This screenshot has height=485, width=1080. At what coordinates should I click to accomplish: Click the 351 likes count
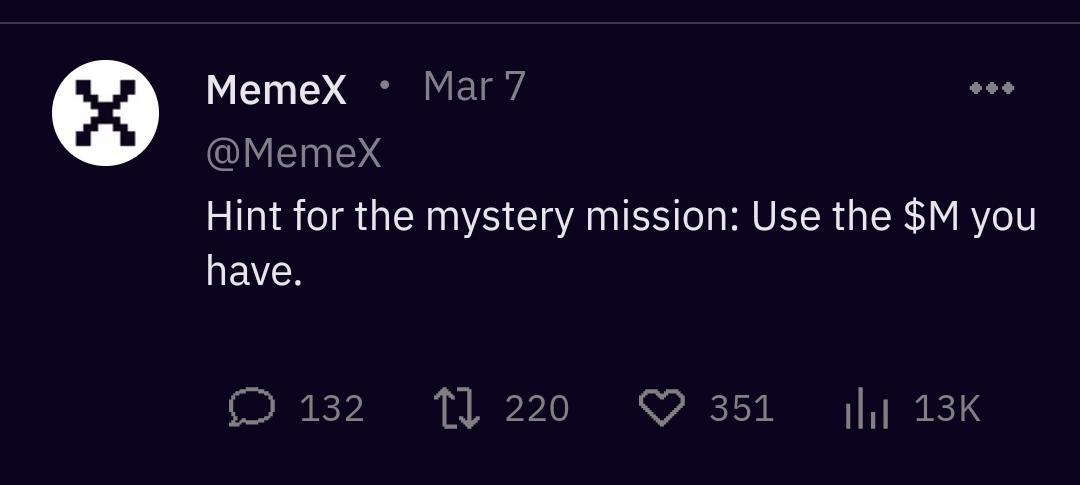point(742,408)
